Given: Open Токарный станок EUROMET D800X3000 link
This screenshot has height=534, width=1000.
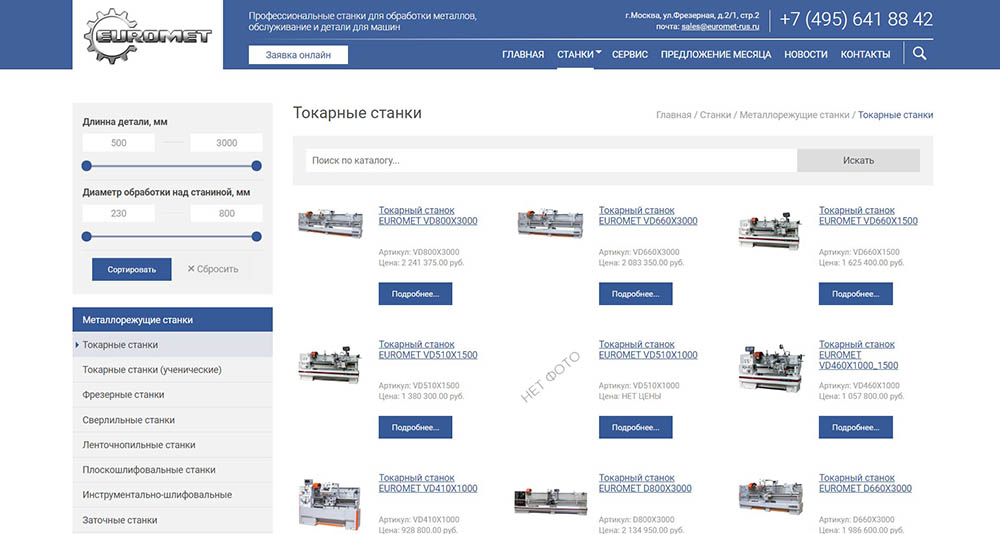Looking at the screenshot, I should click(x=645, y=483).
